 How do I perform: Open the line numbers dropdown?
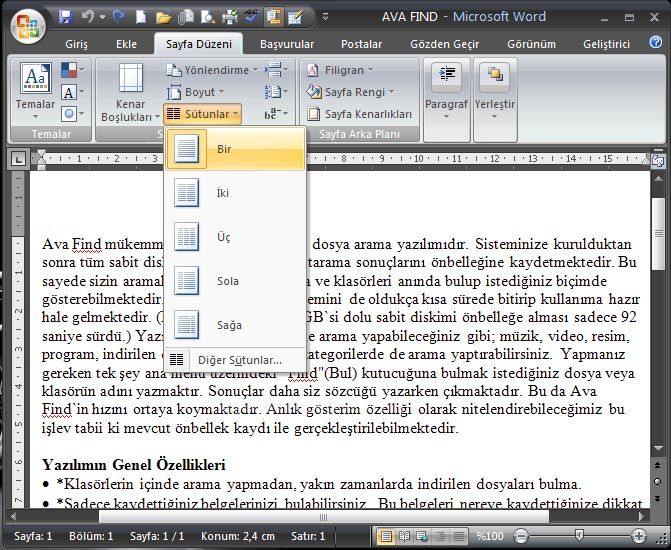(276, 92)
